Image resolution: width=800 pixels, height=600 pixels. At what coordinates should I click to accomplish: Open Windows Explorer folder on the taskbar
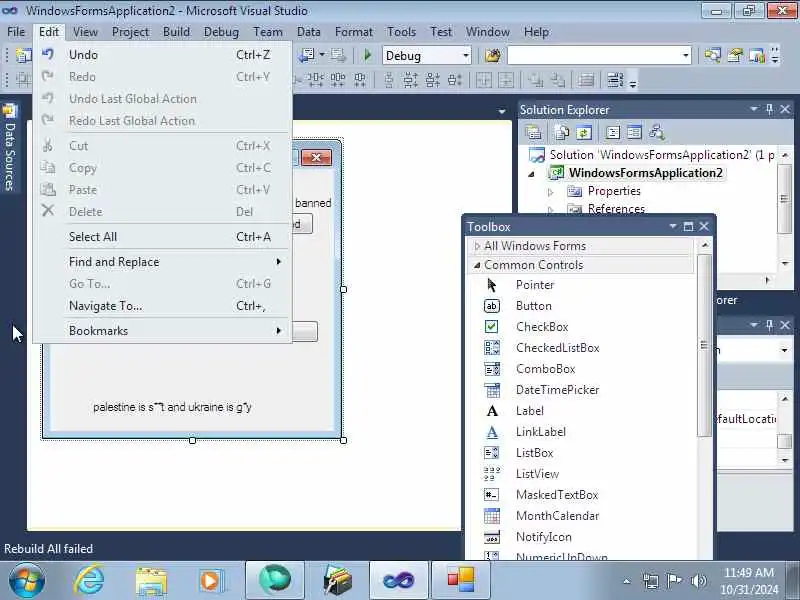[x=151, y=581]
